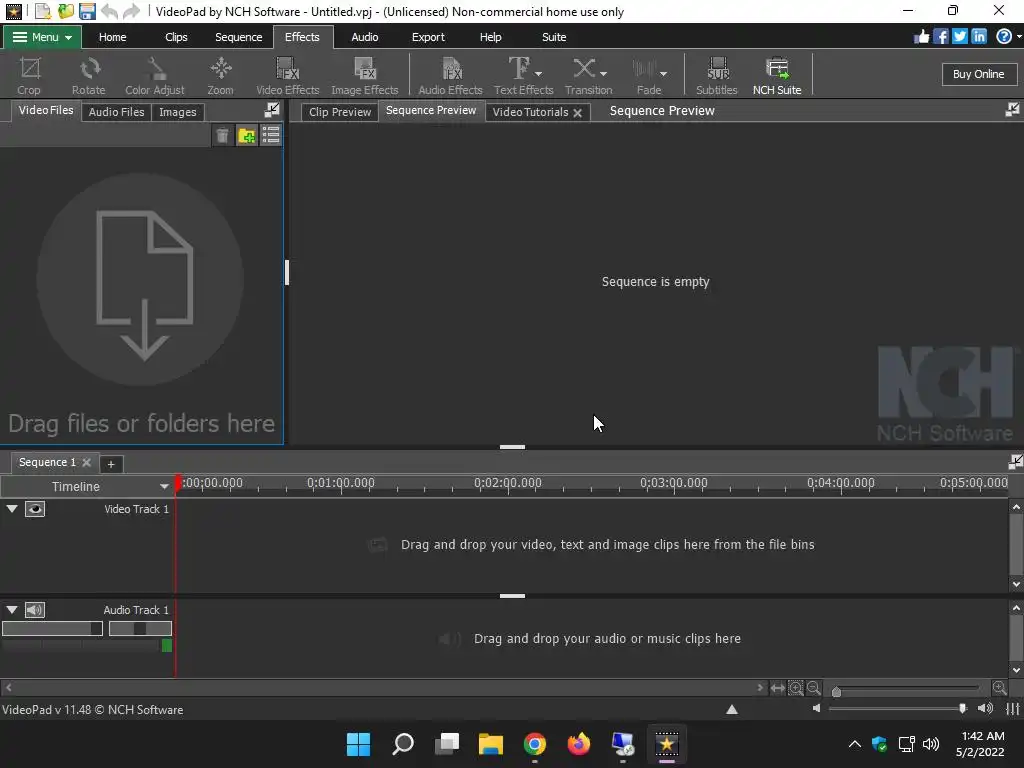Click new project icon in title bar
Viewport: 1024px width, 768px height.
[42, 11]
